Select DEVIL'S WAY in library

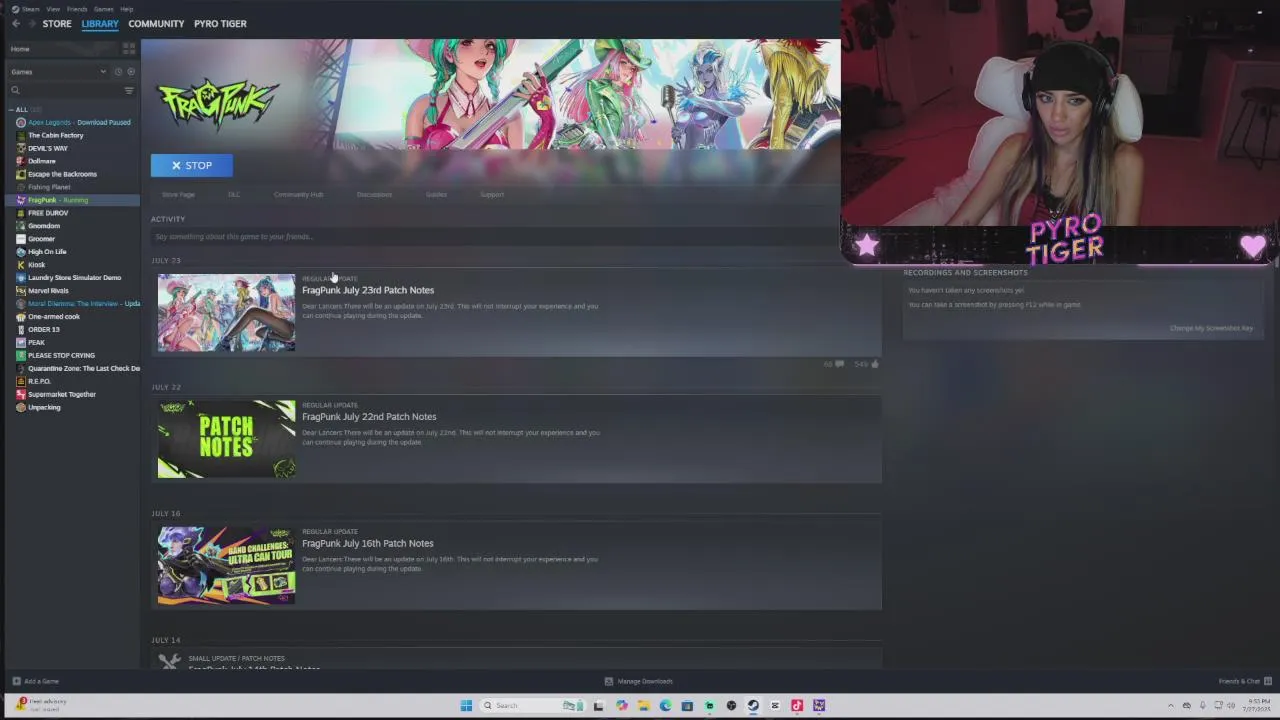tap(47, 148)
